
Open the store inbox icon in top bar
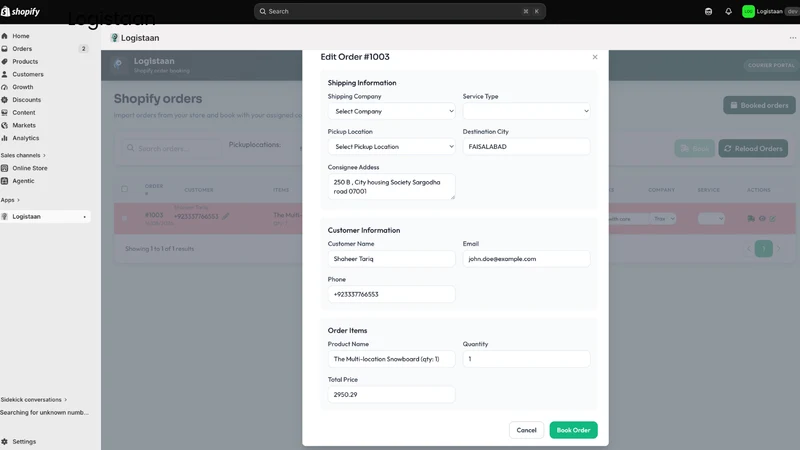tap(708, 11)
